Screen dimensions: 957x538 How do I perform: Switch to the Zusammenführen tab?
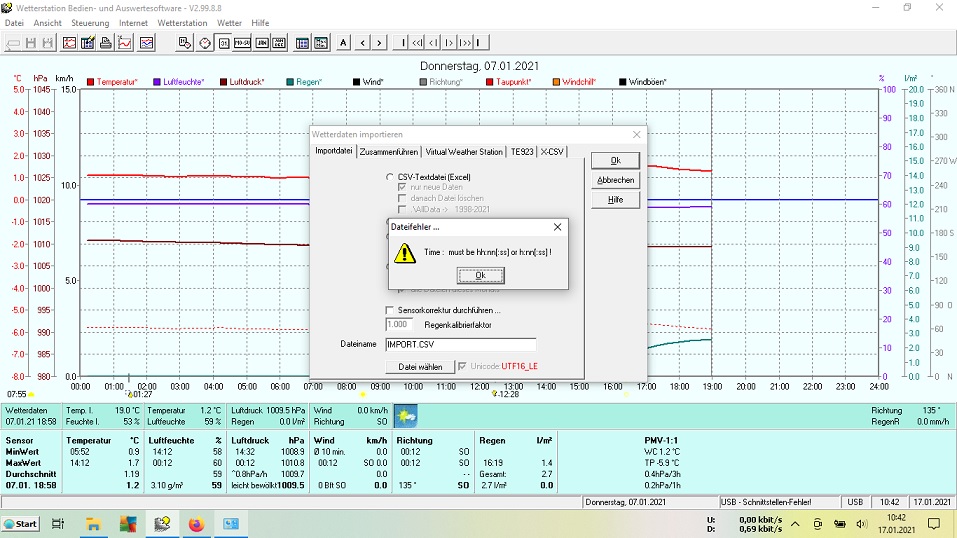[389, 152]
